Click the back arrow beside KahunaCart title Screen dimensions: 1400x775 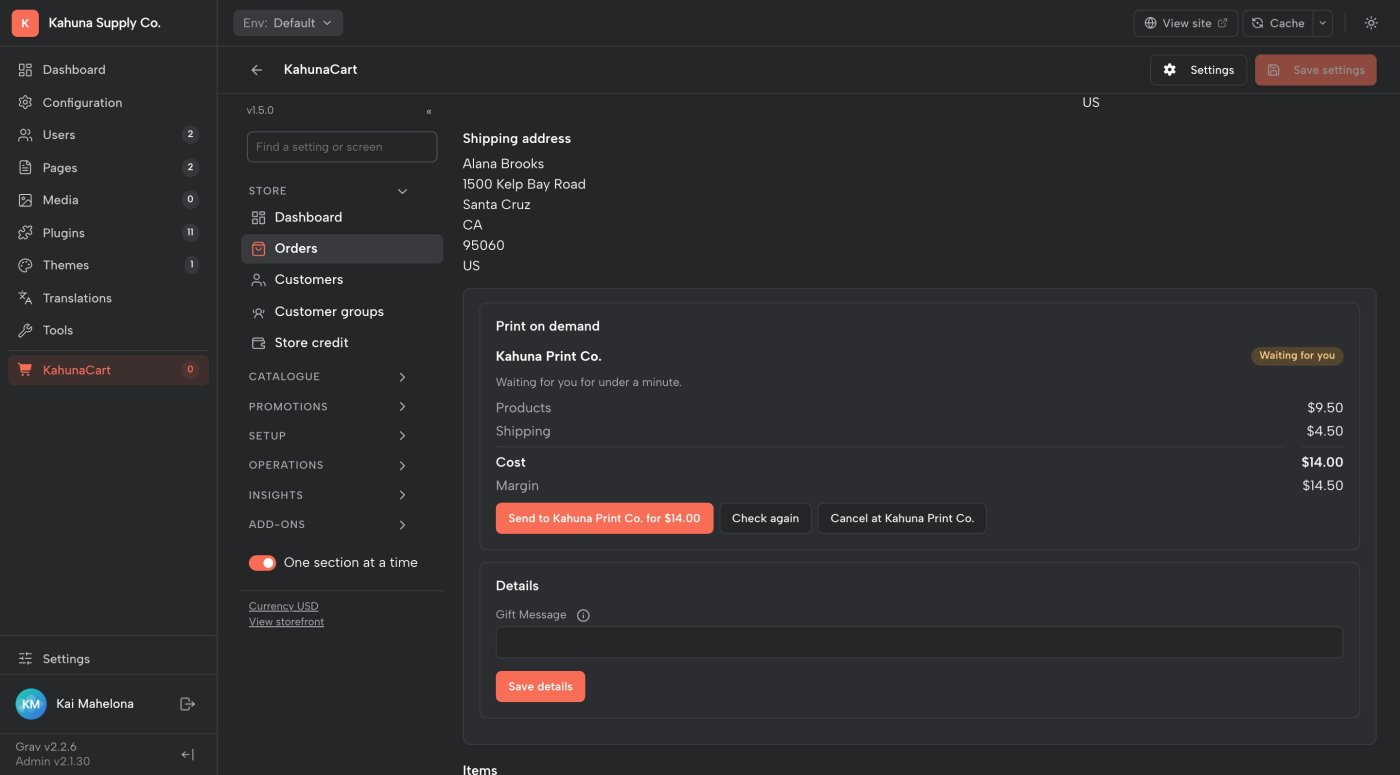[x=257, y=70]
